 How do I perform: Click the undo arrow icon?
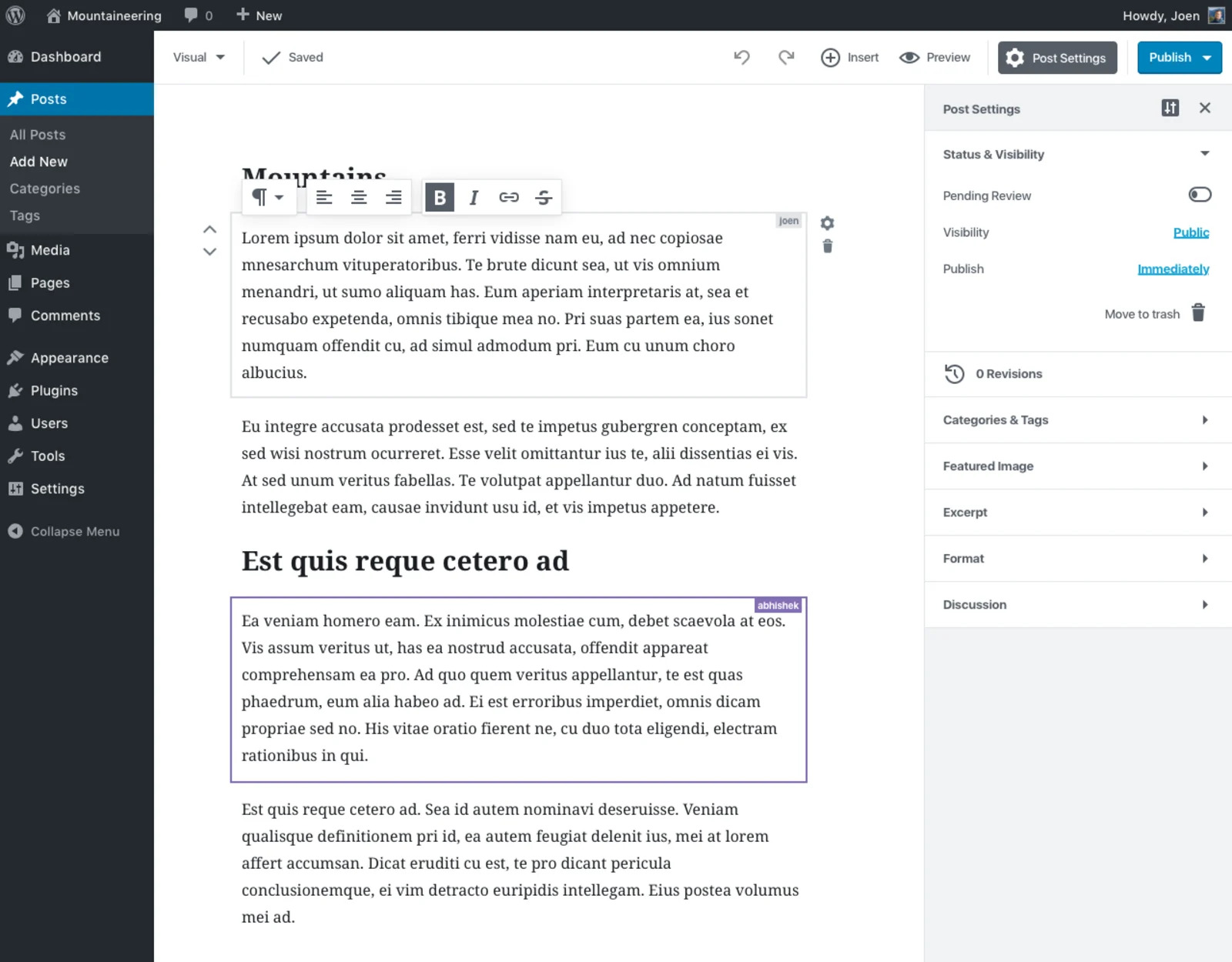[742, 58]
